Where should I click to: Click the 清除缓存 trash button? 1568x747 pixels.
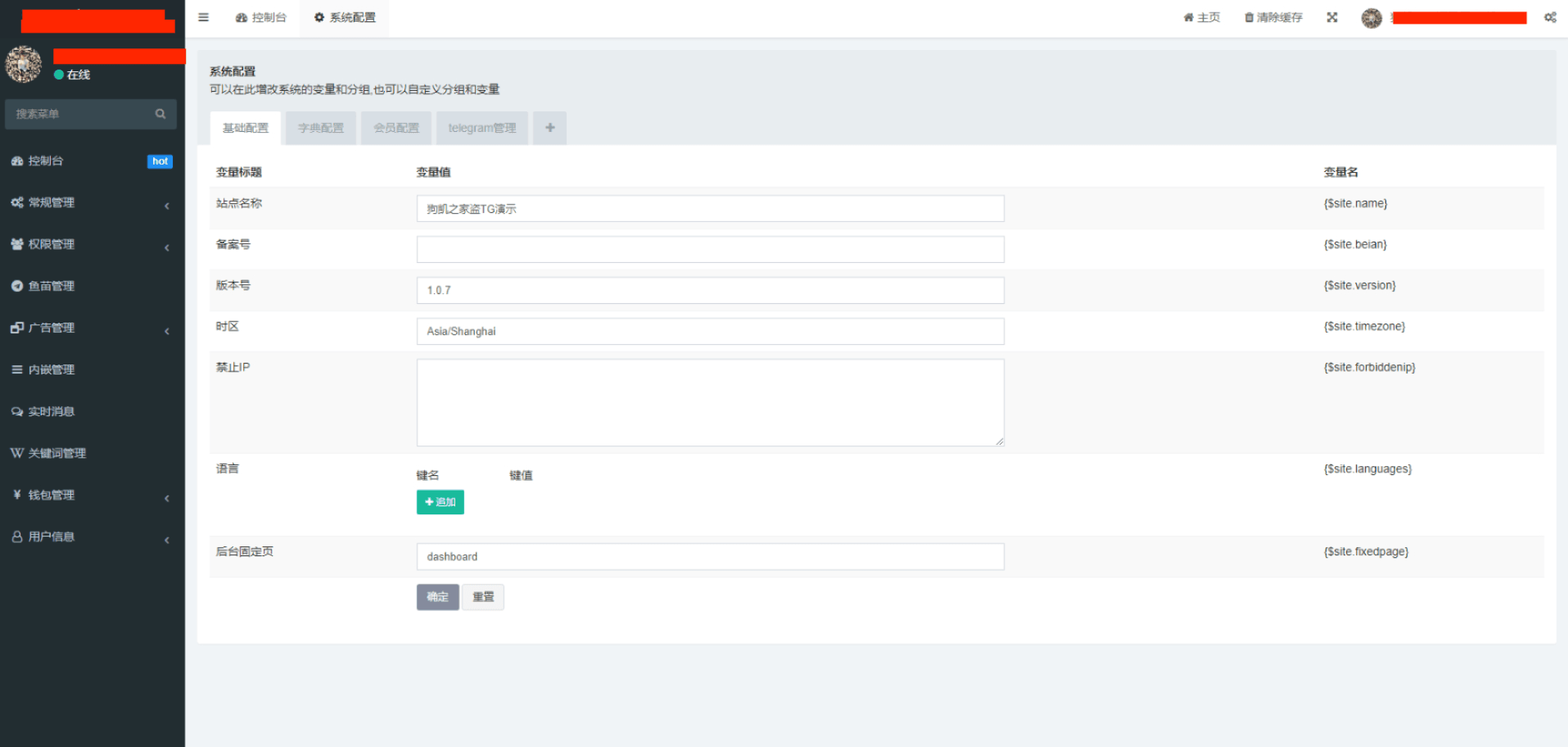pyautogui.click(x=1273, y=17)
